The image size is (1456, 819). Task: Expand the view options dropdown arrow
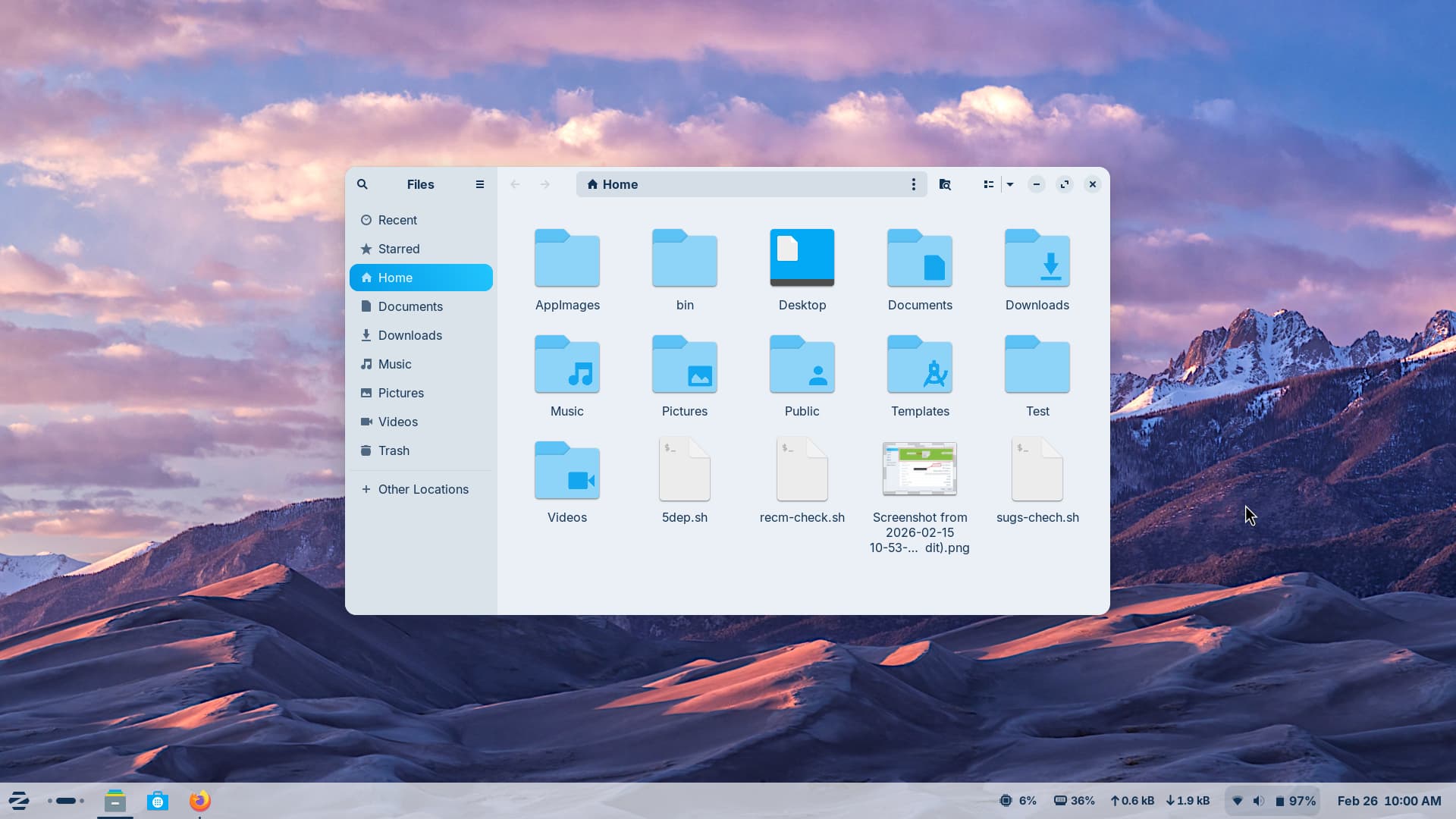pyautogui.click(x=1010, y=184)
